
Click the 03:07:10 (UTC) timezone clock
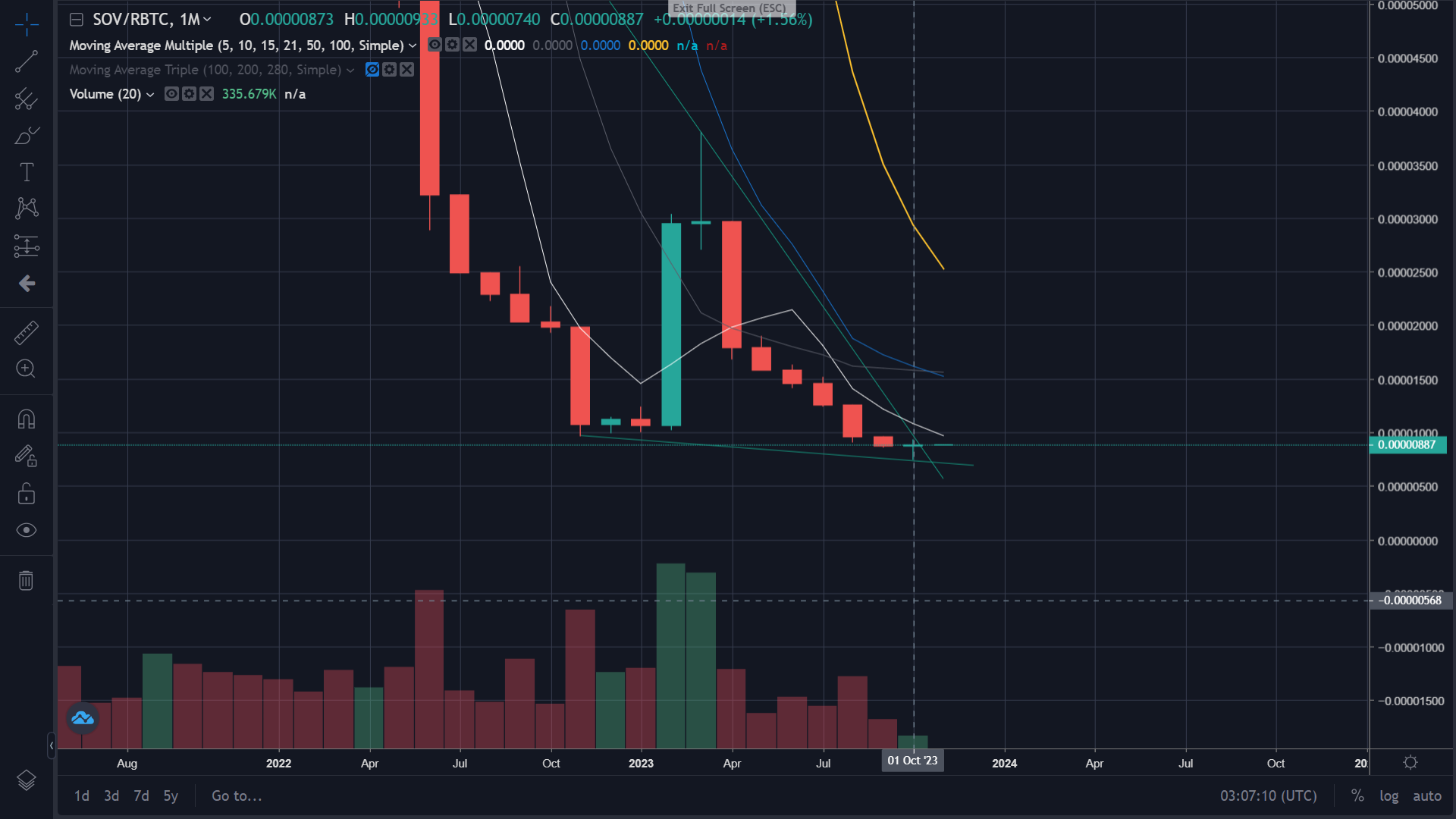[x=1268, y=795]
